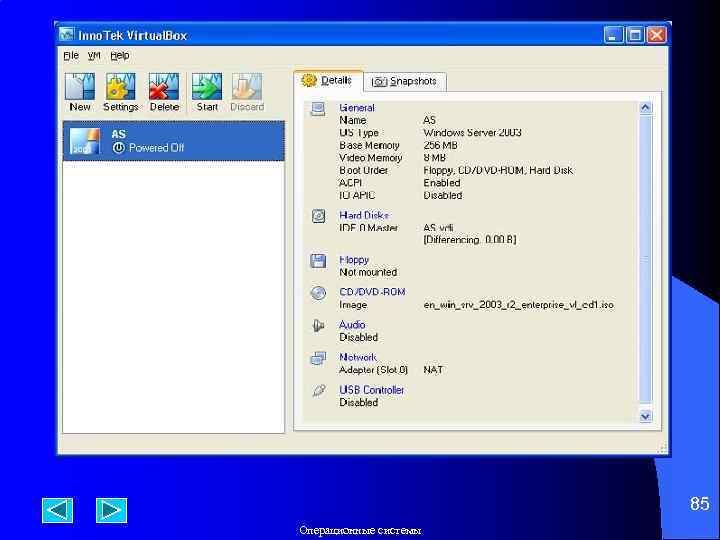
Task: Click the 8 MB video memory value
Action: 434,158
